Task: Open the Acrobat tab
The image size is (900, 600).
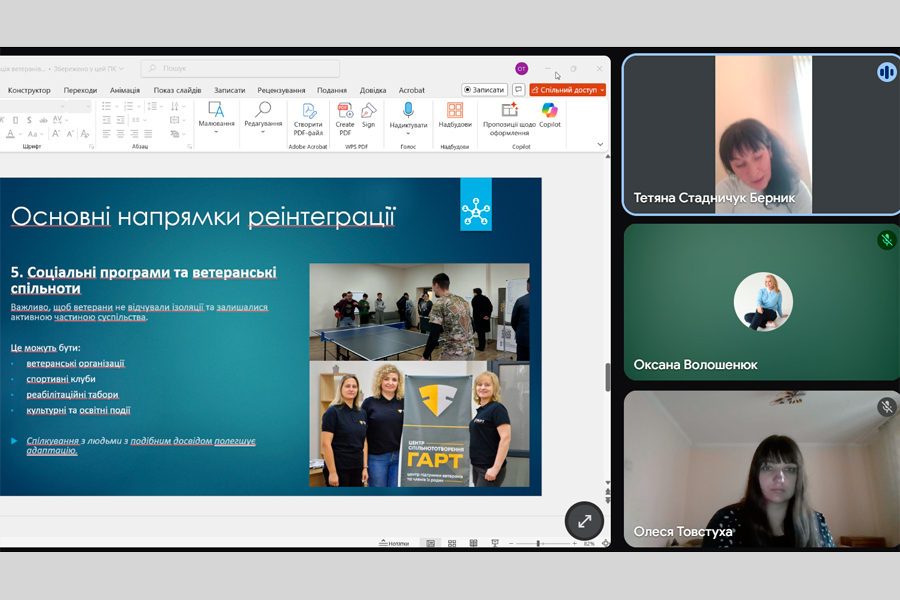Action: pos(412,90)
